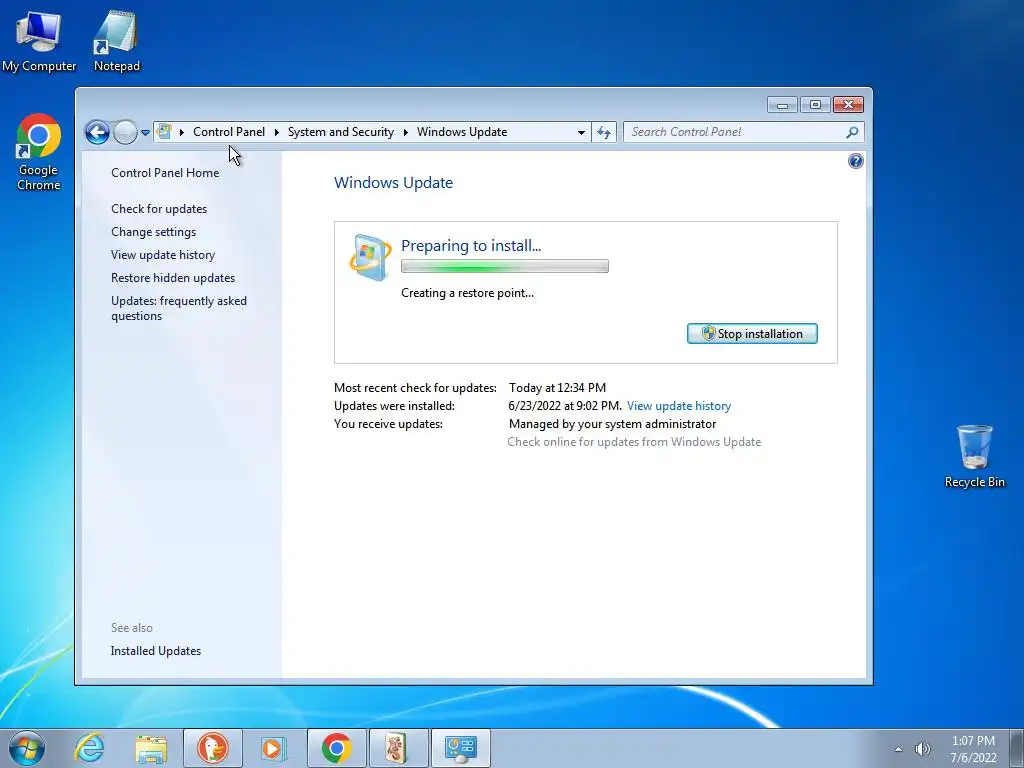Viewport: 1024px width, 768px height.
Task: Close the Windows Update window
Action: click(x=848, y=104)
